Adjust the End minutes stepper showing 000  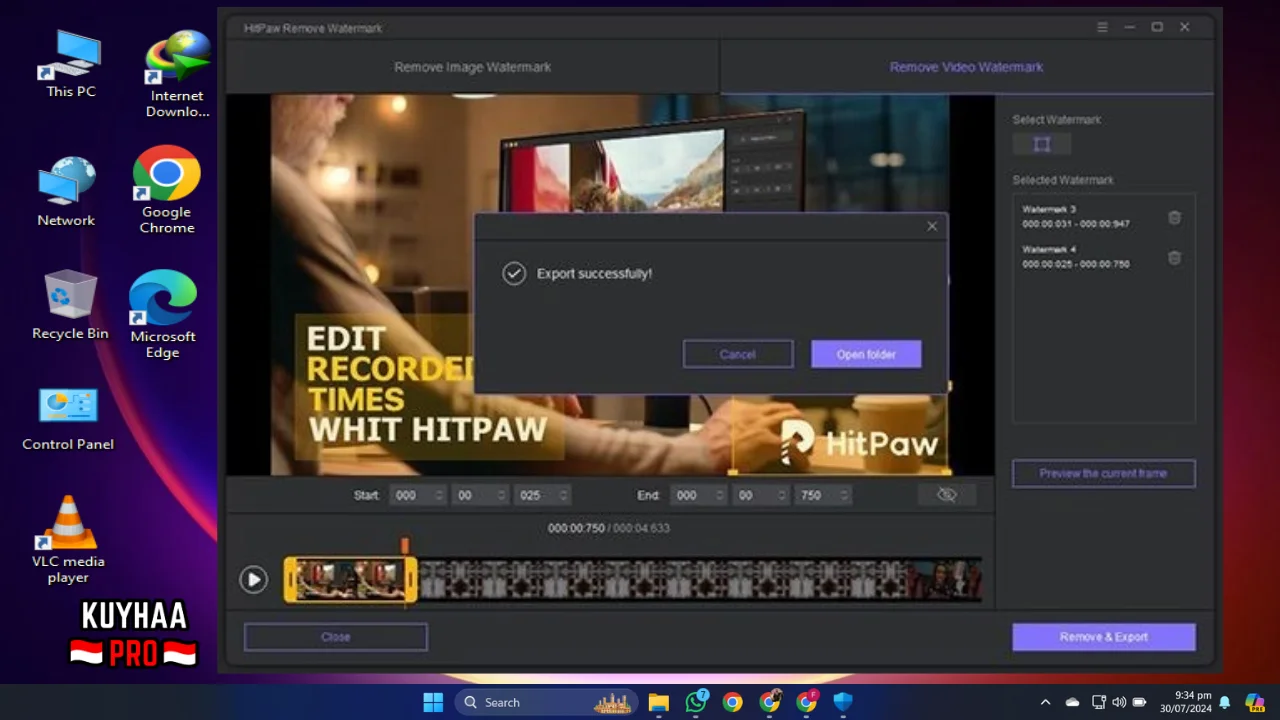point(698,495)
